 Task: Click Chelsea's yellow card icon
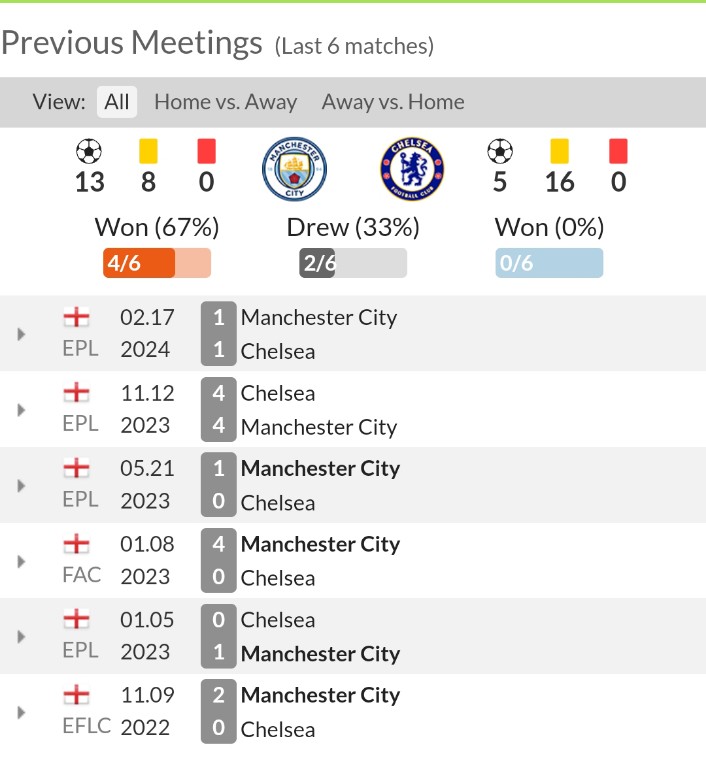click(559, 151)
